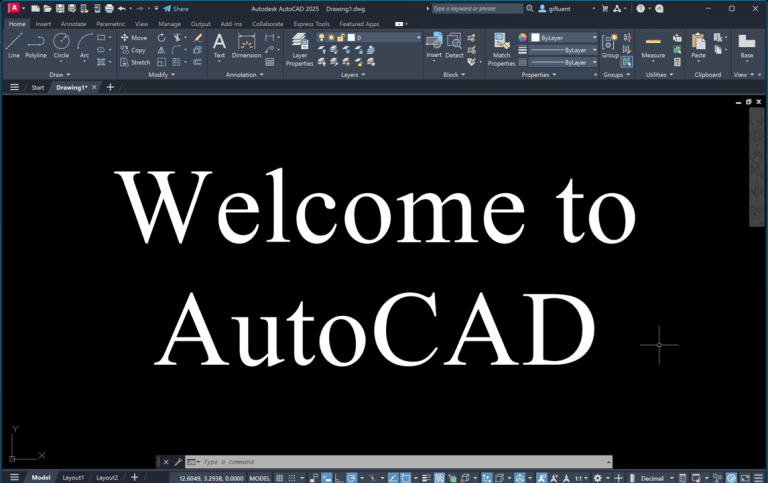Image resolution: width=768 pixels, height=483 pixels.
Task: Close the Drawing1 file tab
Action: (x=94, y=87)
